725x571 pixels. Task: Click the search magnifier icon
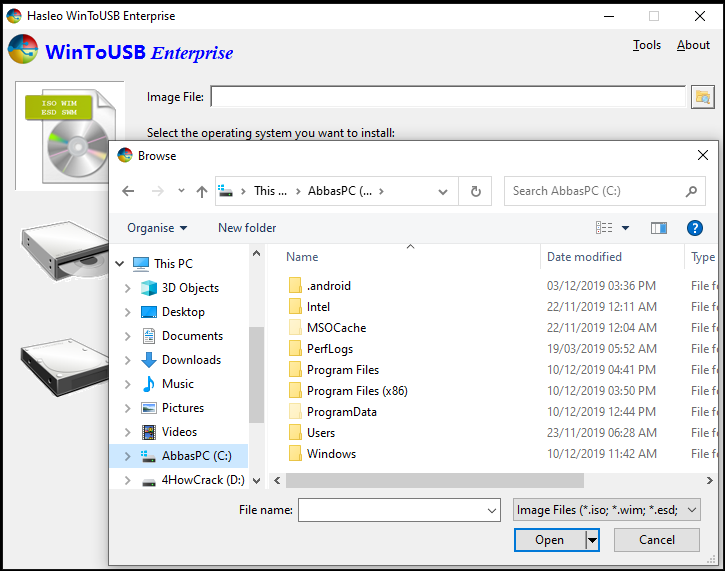click(x=691, y=191)
